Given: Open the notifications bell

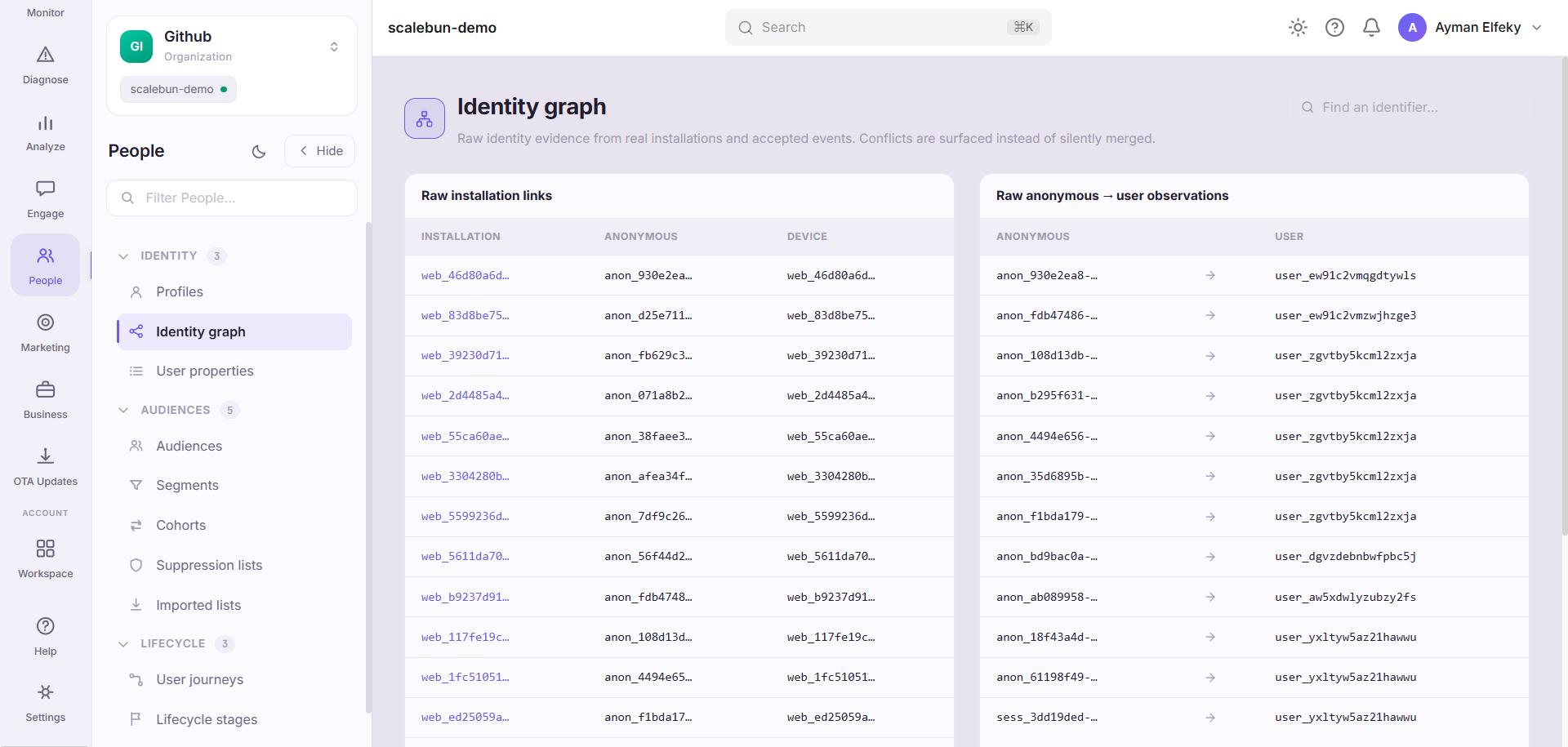Looking at the screenshot, I should pyautogui.click(x=1371, y=28).
